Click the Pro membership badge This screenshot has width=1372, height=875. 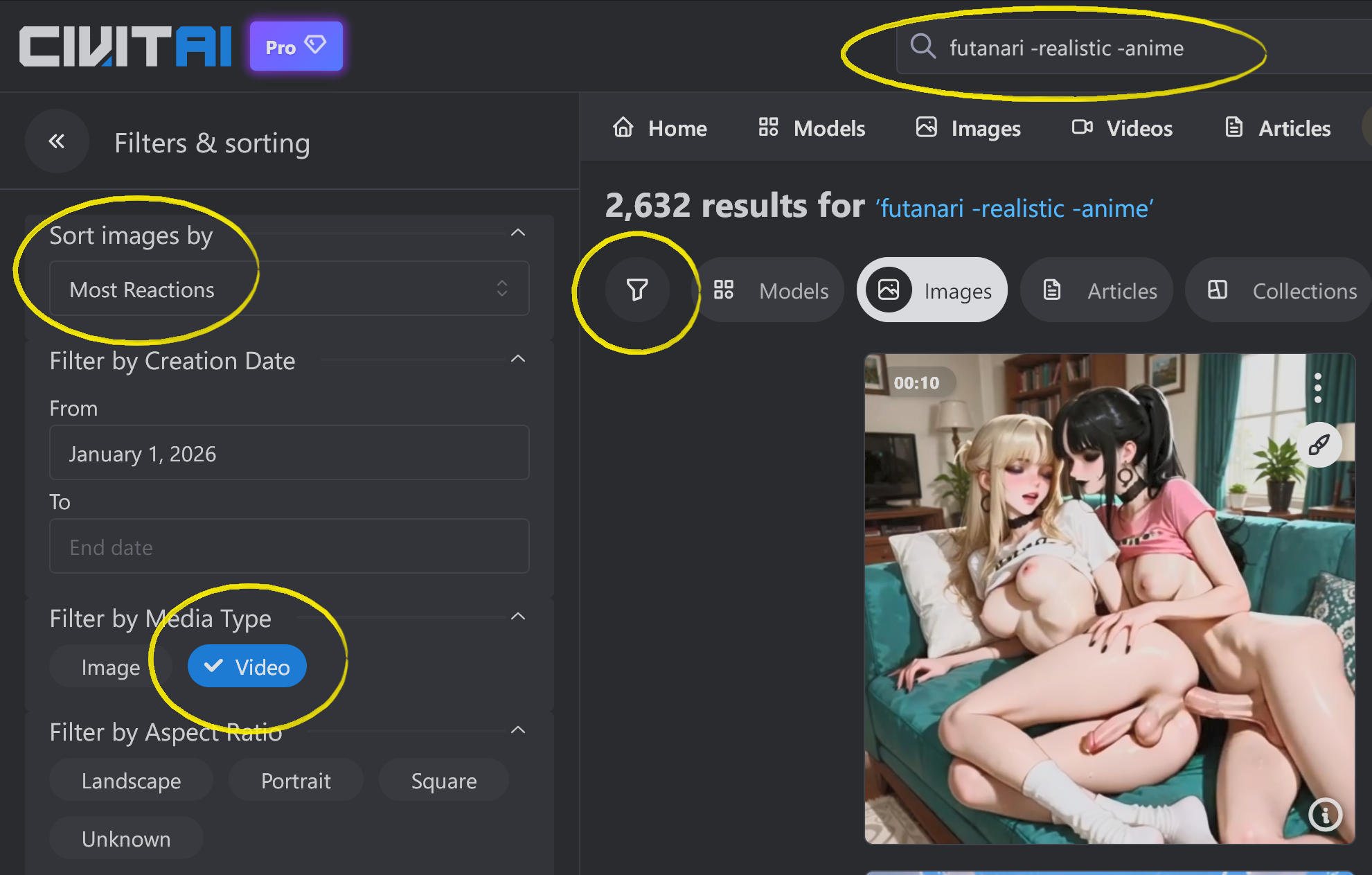296,46
